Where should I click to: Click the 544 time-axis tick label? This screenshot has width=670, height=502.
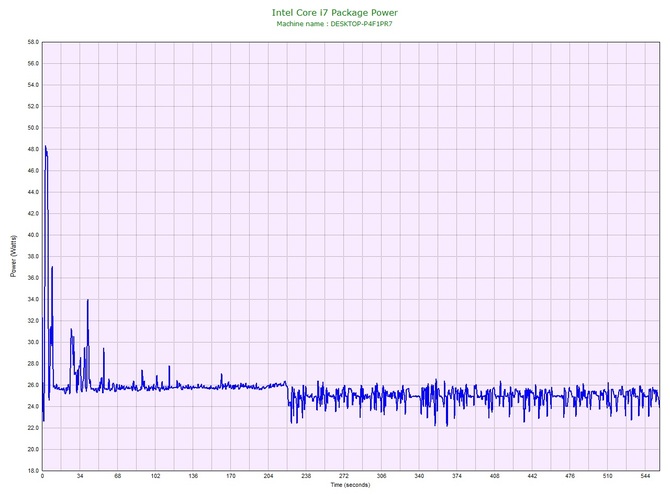coord(645,476)
